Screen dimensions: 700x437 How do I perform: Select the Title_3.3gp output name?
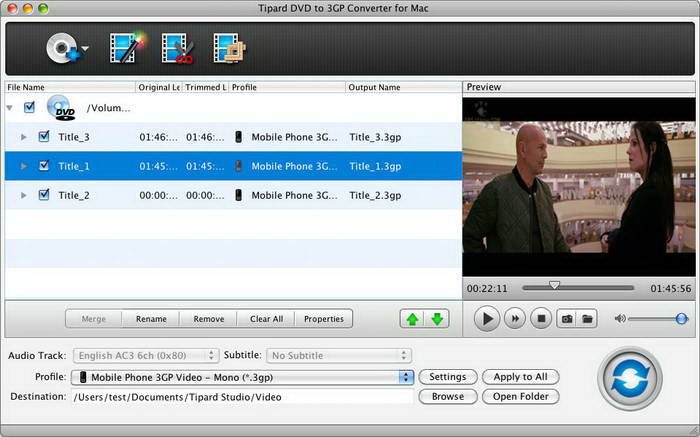point(375,137)
